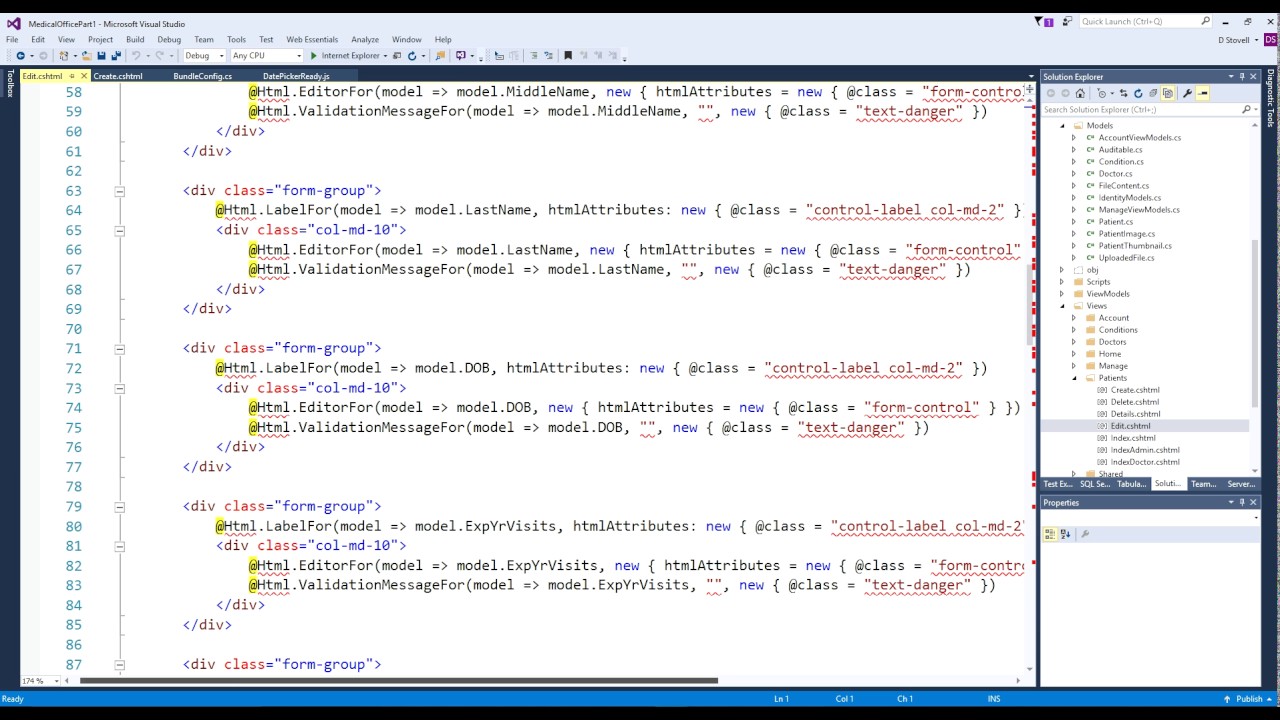Viewport: 1280px width, 720px height.
Task: Click the Navigate Backward toolbar arrow
Action: click(x=20, y=56)
